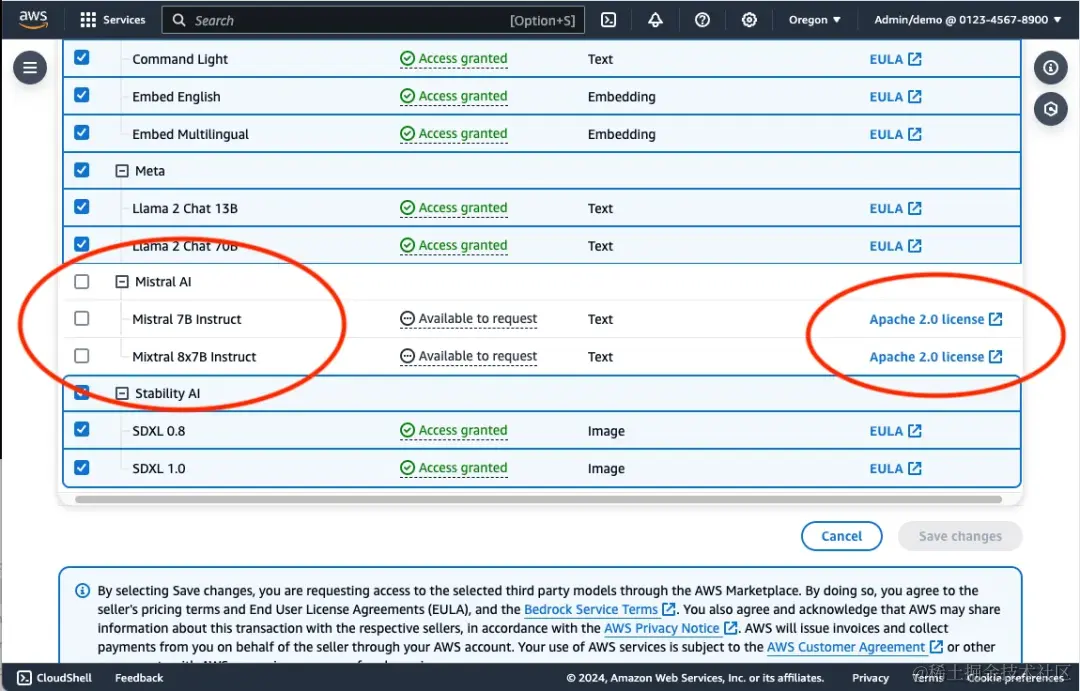Open Cookie preferences in the footer

[1015, 678]
